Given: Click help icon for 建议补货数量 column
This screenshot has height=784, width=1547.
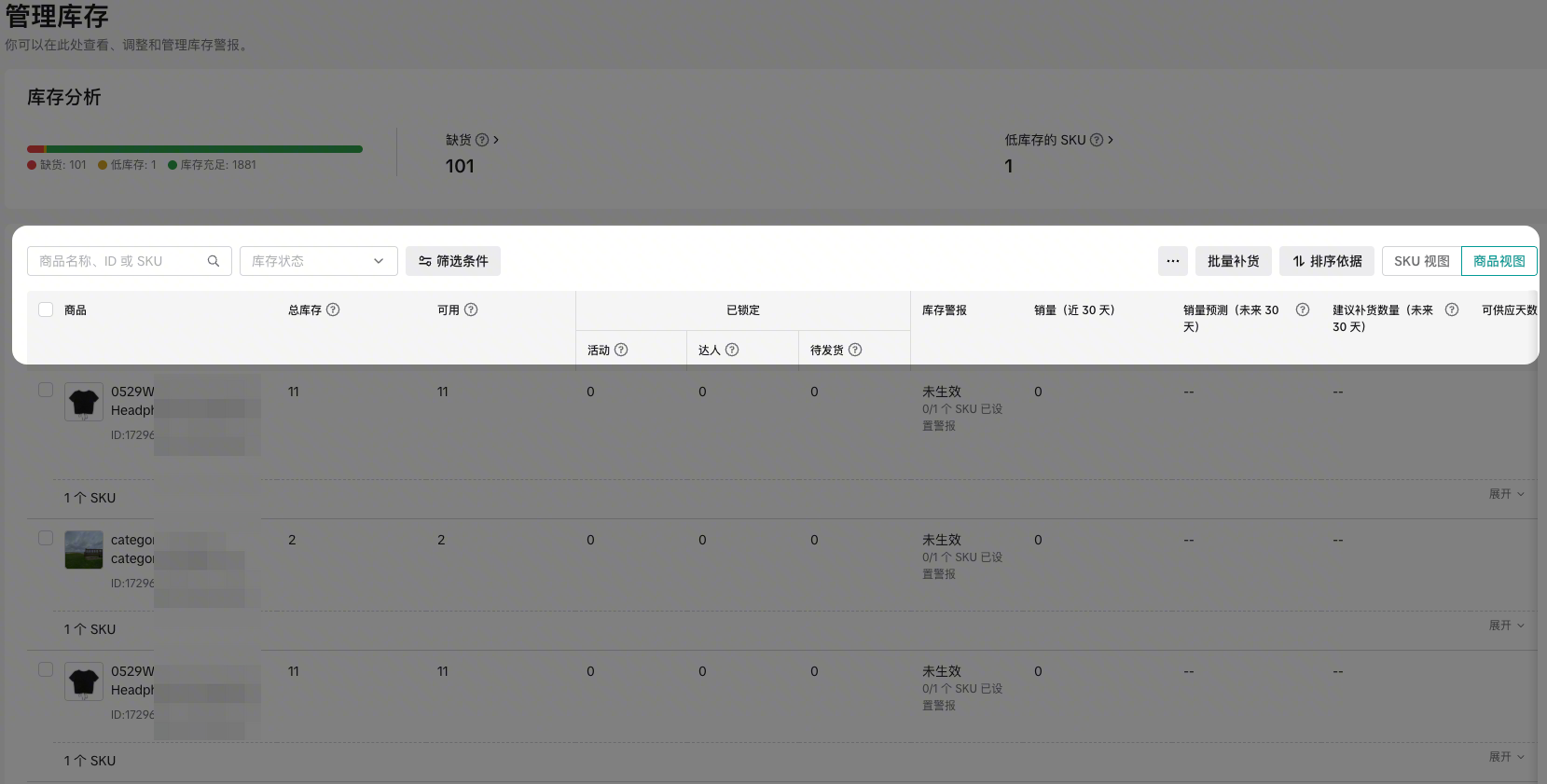Looking at the screenshot, I should point(1452,309).
